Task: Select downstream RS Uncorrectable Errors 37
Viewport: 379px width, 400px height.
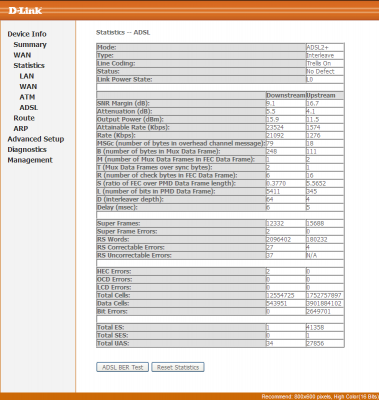Action: click(270, 256)
